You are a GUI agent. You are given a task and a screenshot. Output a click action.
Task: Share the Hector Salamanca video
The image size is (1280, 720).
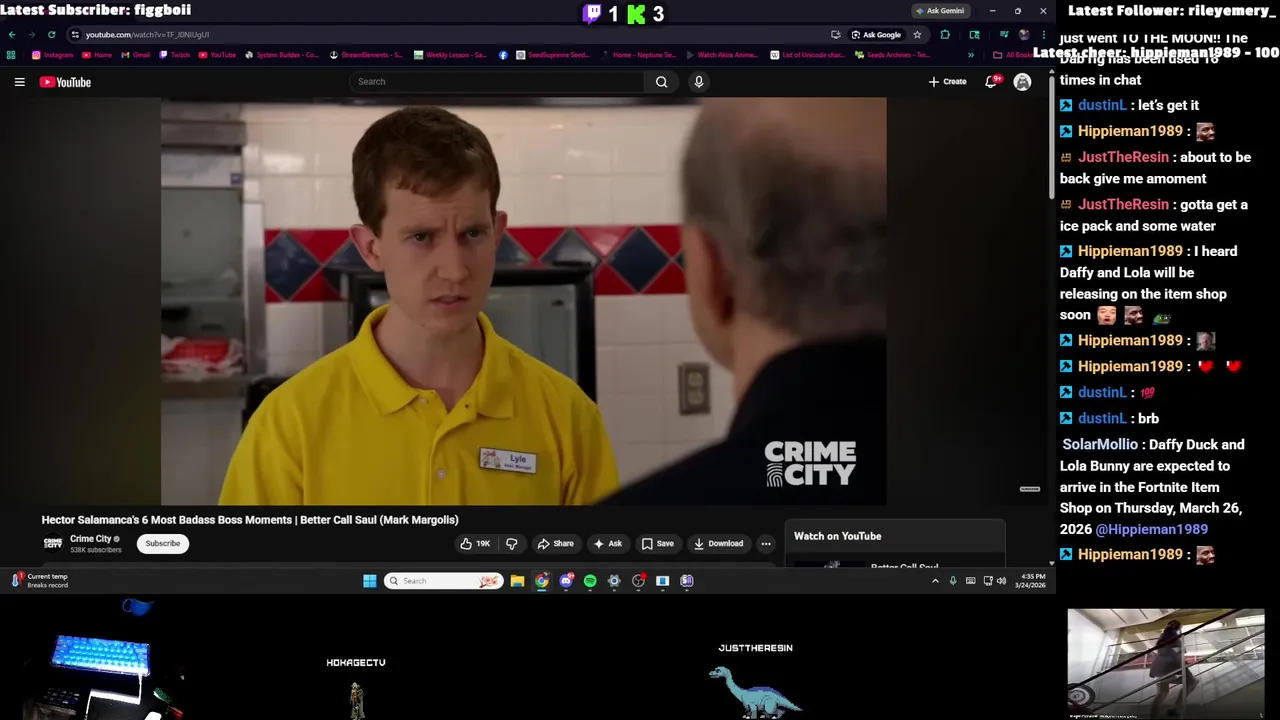tap(555, 544)
